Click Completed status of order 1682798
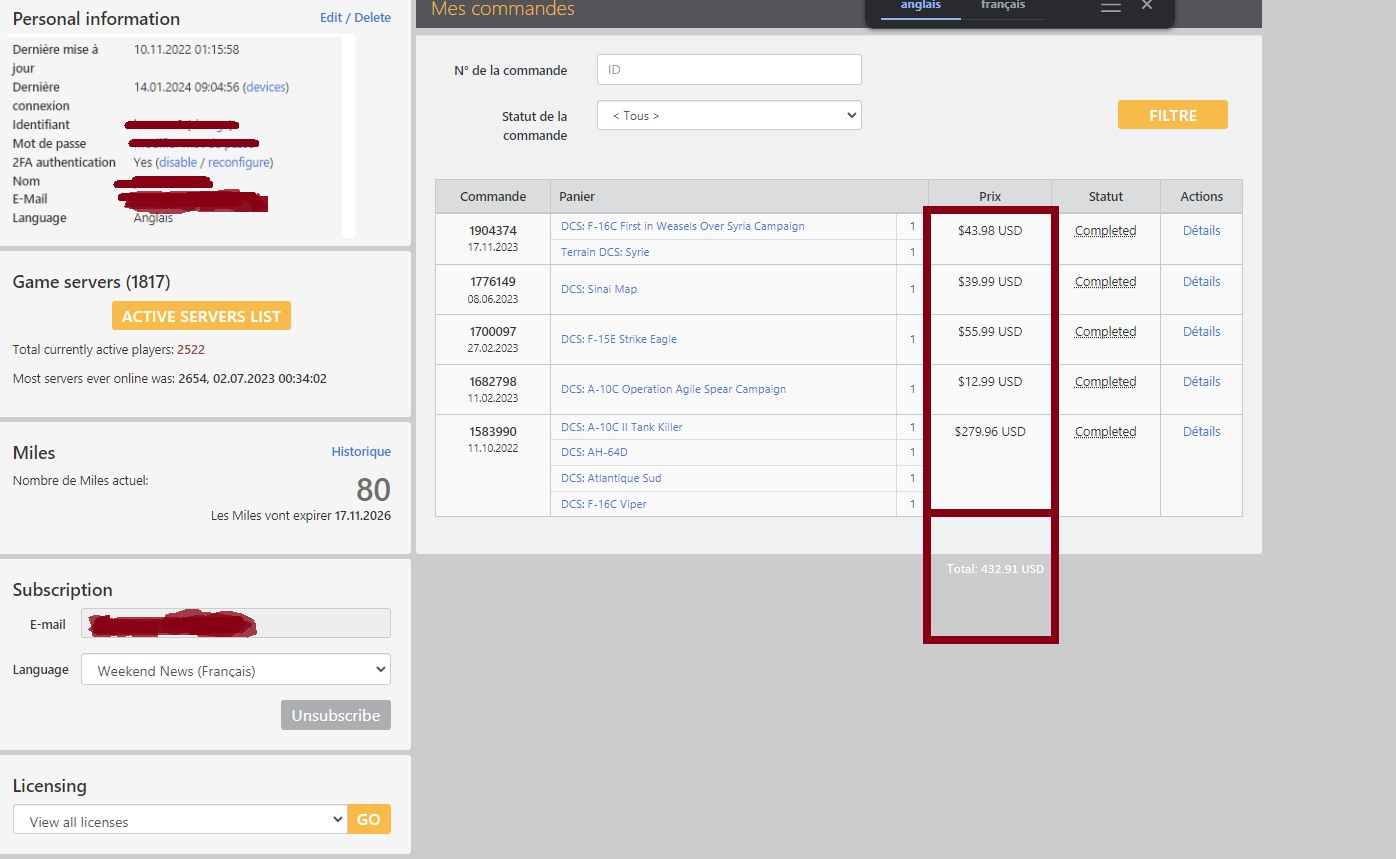Image resolution: width=1396 pixels, height=859 pixels. (x=1105, y=381)
